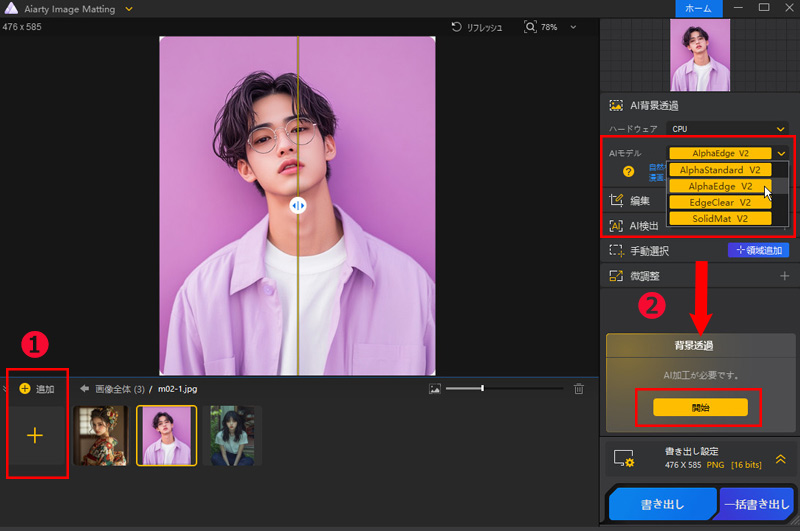Choose AlphaEdge V2 in the model list
The height and width of the screenshot is (531, 800).
click(720, 186)
